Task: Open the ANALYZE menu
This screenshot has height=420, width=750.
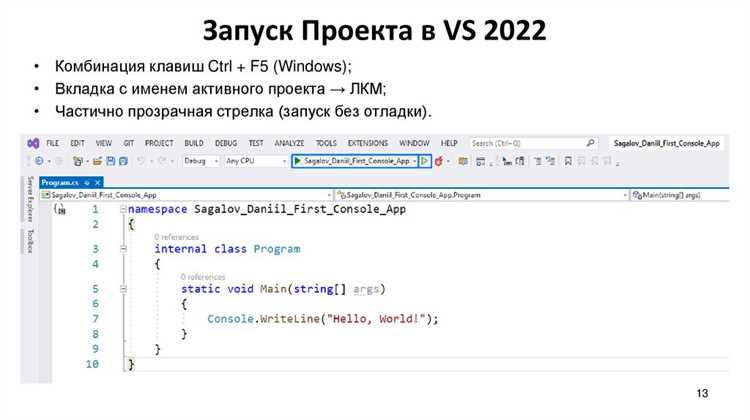Action: [x=289, y=143]
